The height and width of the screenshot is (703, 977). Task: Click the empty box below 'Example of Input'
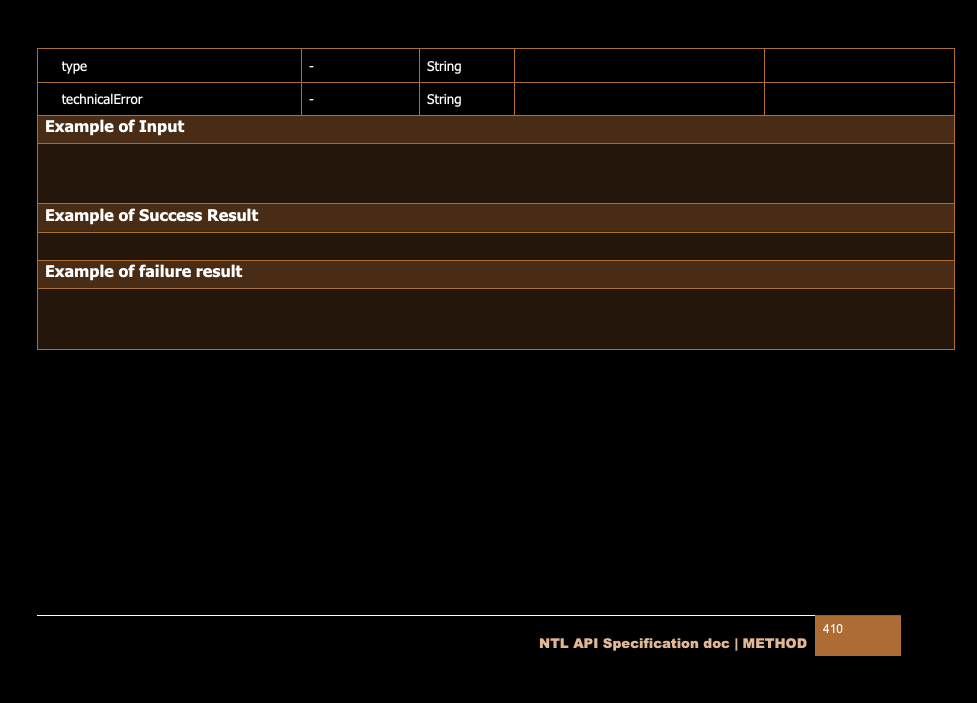495,173
